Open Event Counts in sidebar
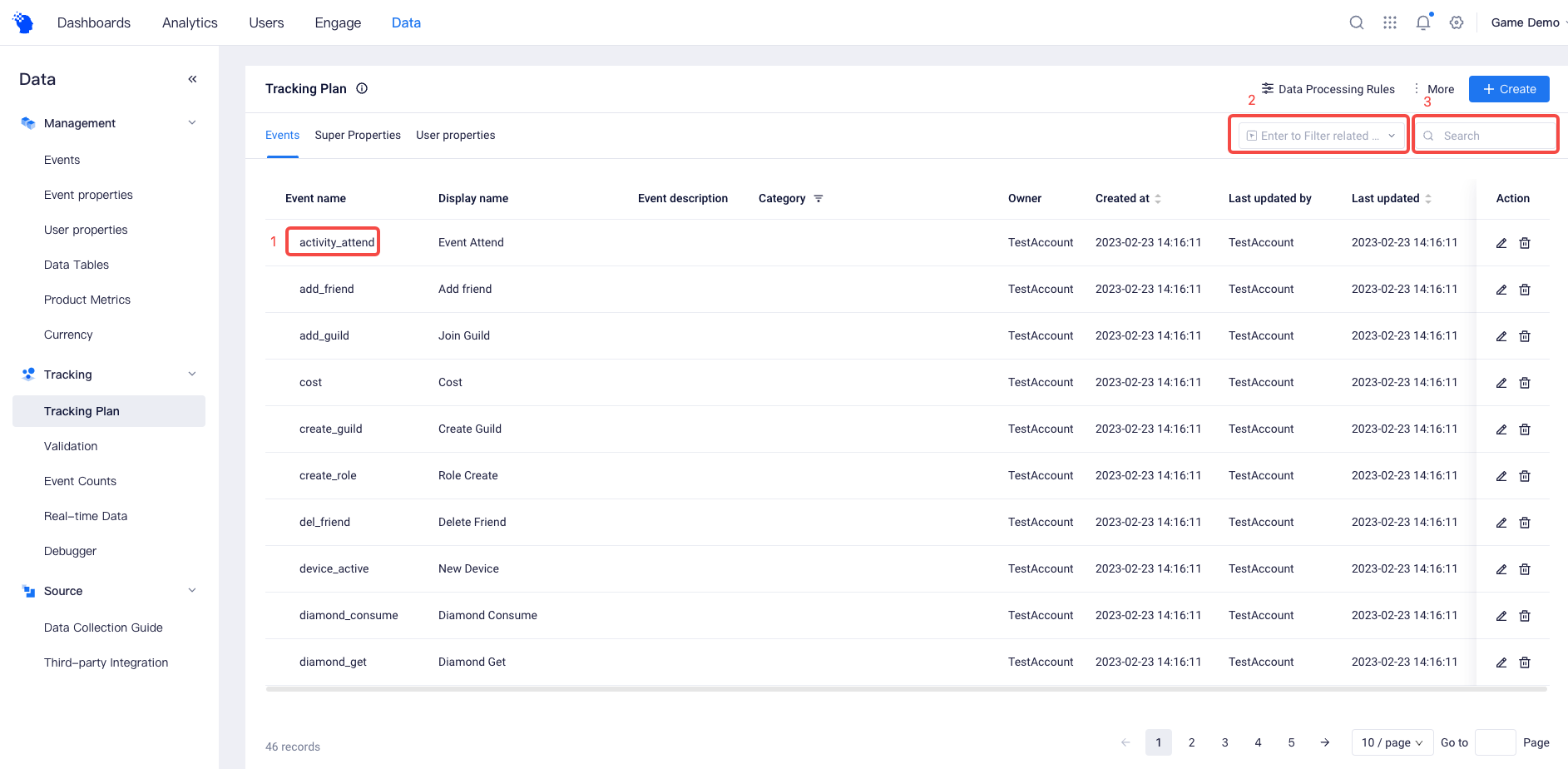 pyautogui.click(x=80, y=481)
